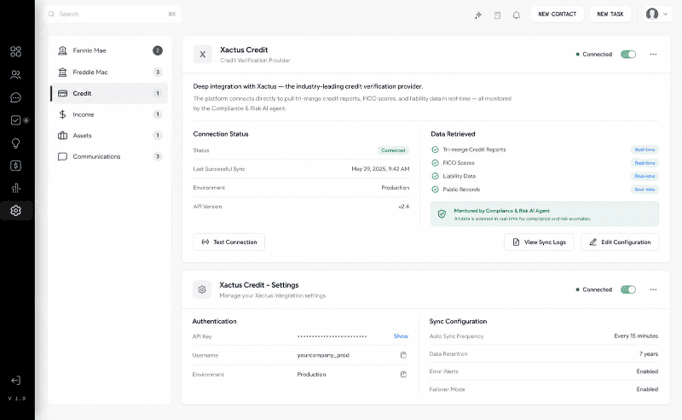The image size is (682, 420).
Task: Click the masked API Key dots
Action: (x=332, y=336)
